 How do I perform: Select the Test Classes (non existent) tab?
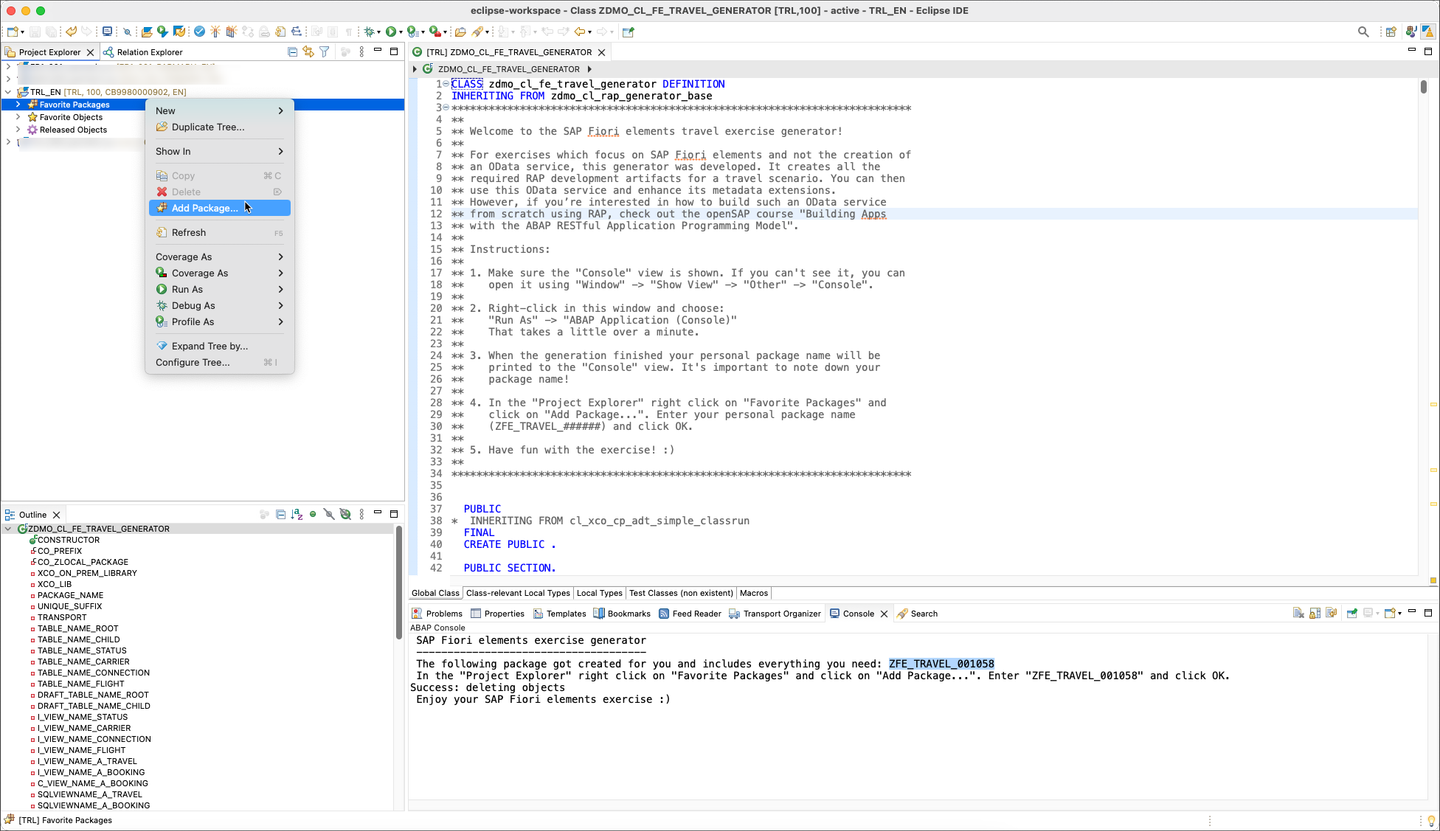pyautogui.click(x=681, y=593)
